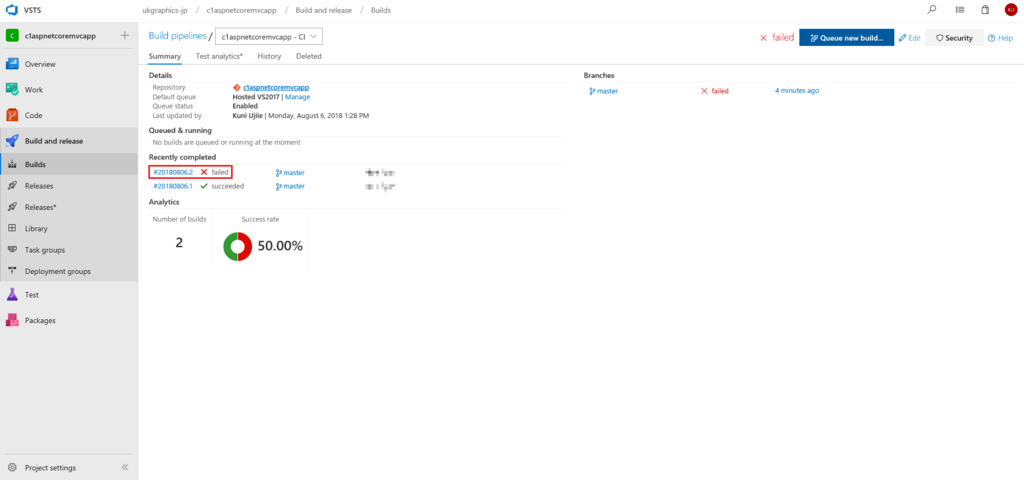Click Build and release breadcrumb
This screenshot has width=1024, height=480.
323,10
